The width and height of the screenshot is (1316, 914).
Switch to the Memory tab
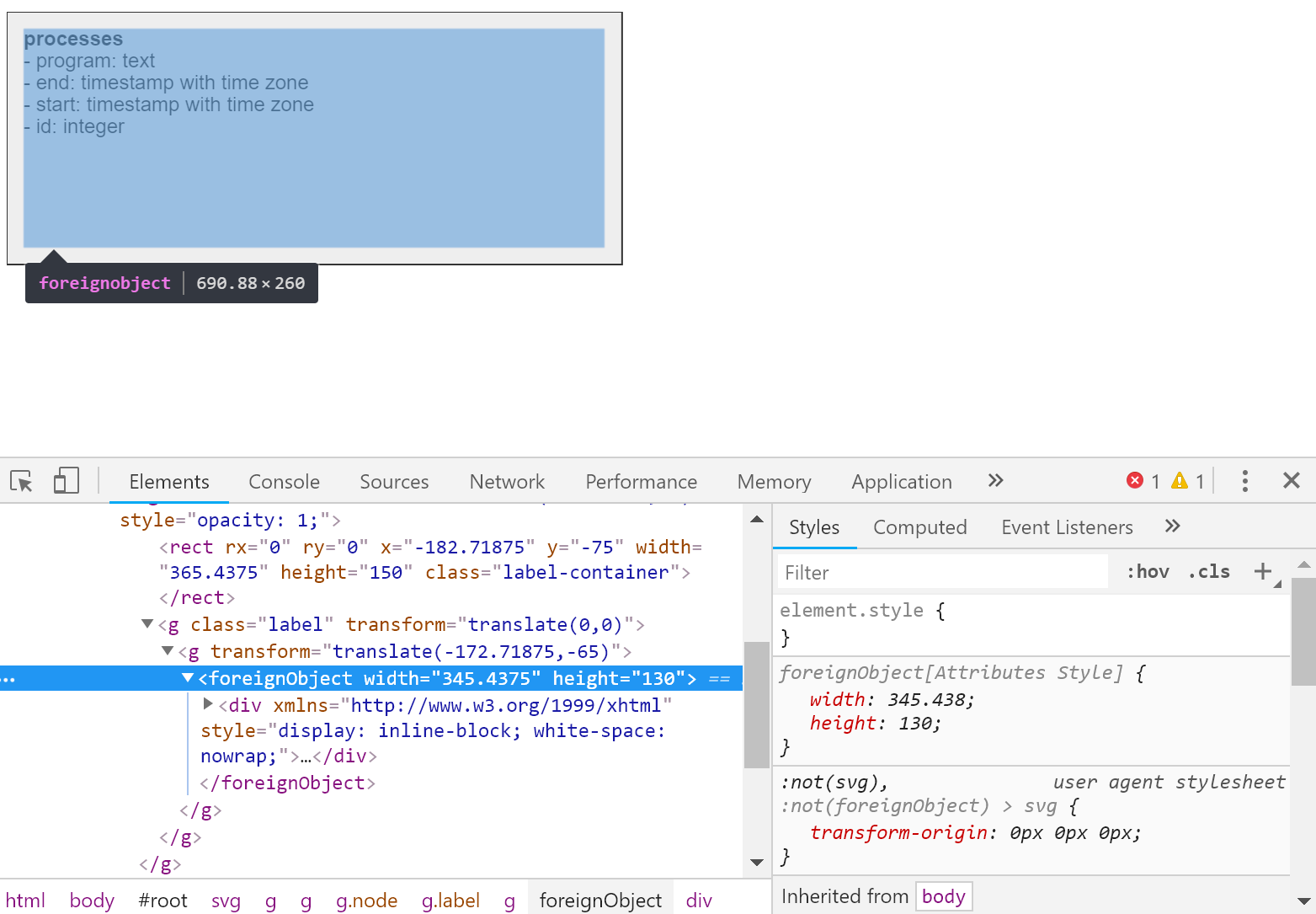pyautogui.click(x=775, y=482)
